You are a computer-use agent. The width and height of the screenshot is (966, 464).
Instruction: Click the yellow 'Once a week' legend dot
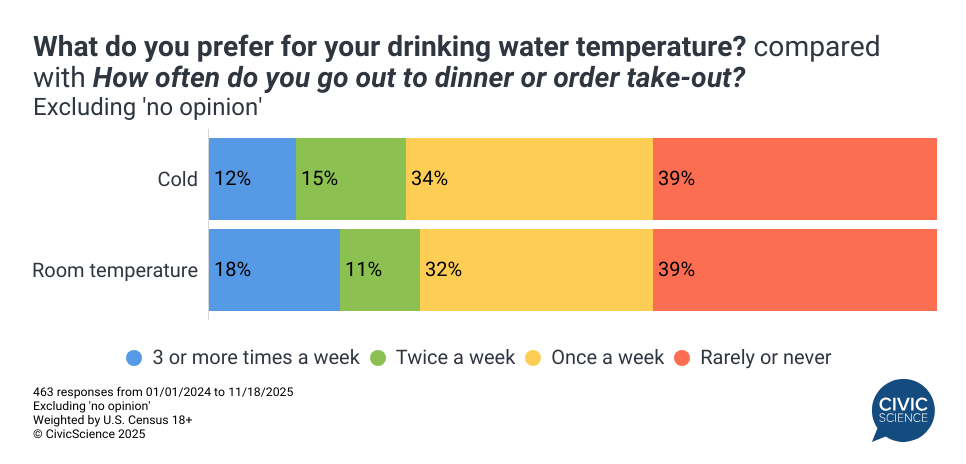click(x=533, y=357)
